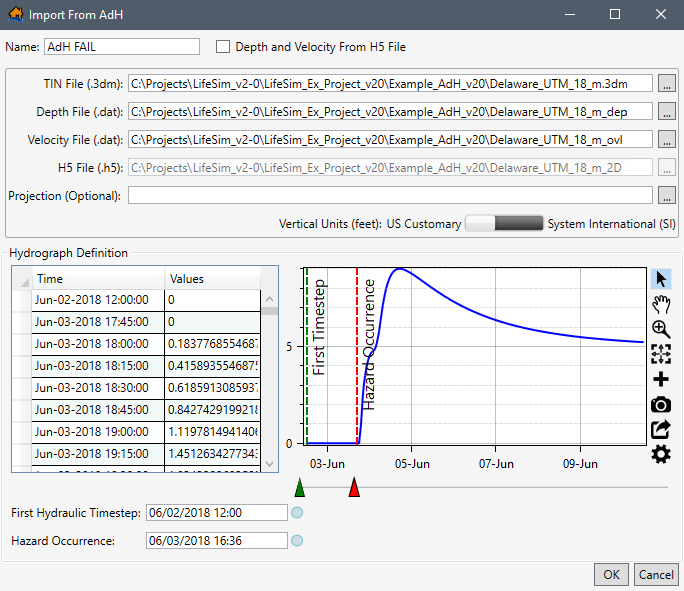Screen dimensions: 684x591
Task: Select cell Jun-03-2018 19:00:00
Action: tap(98, 432)
